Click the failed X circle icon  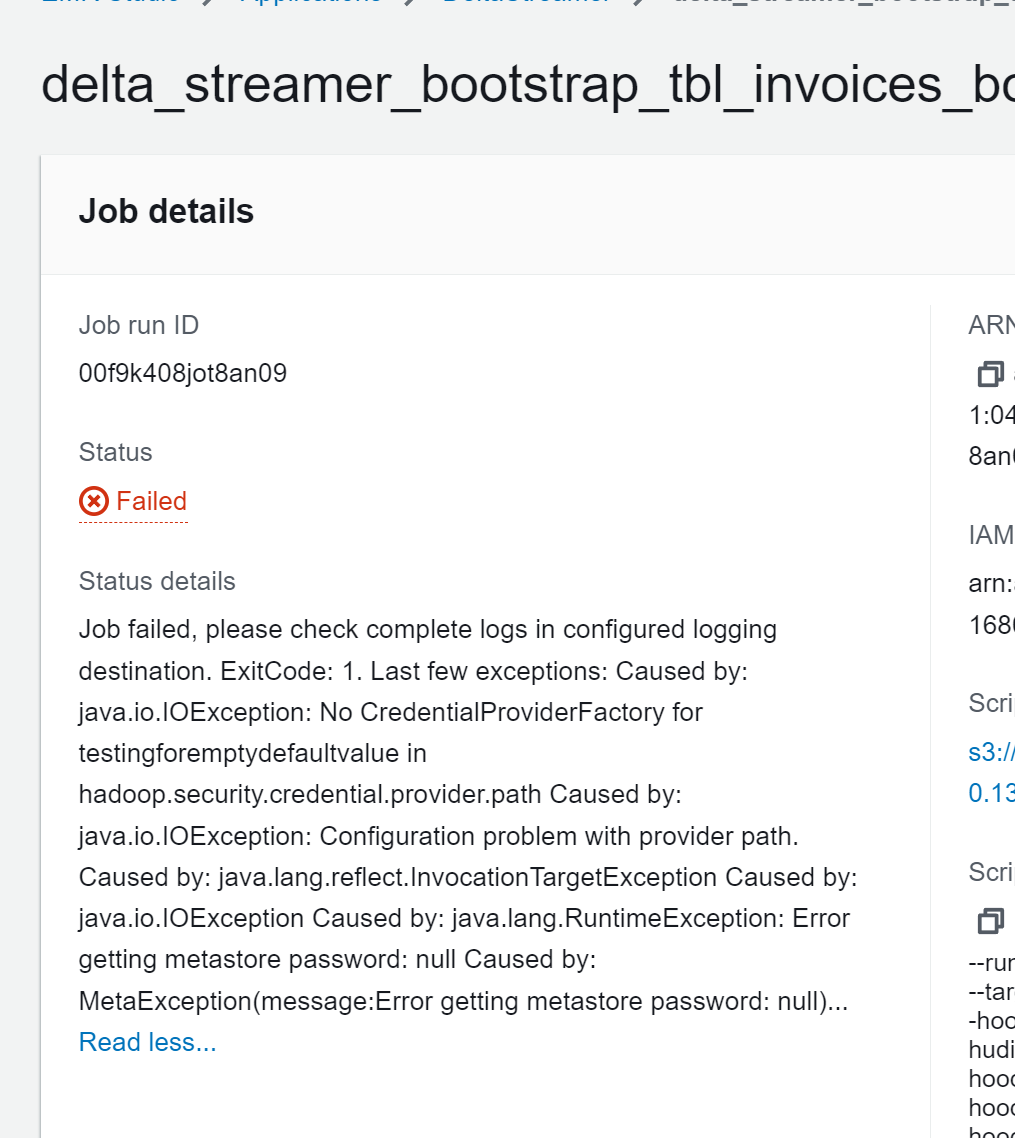(94, 502)
